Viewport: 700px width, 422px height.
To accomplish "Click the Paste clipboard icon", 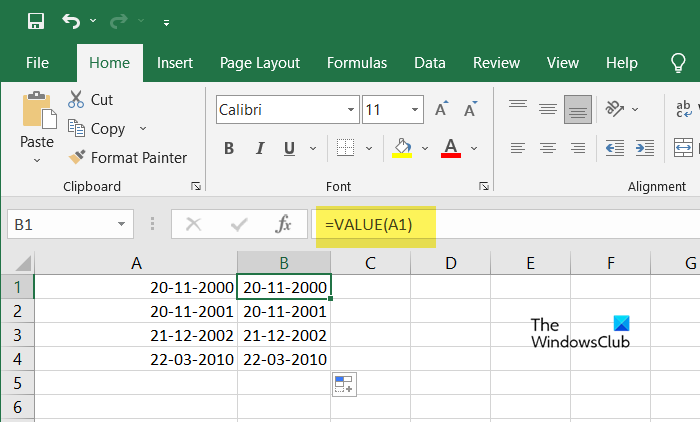I will pos(39,110).
